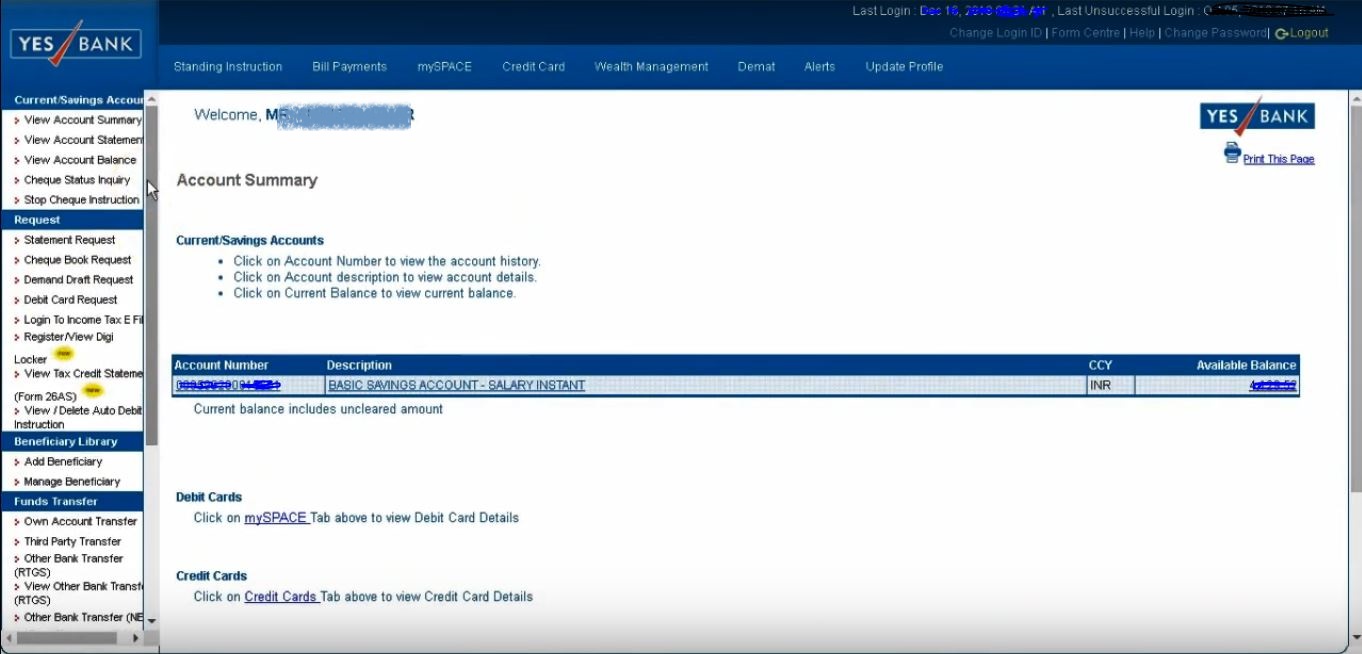The width and height of the screenshot is (1362, 654).
Task: Switch to the Credit Card tab
Action: [533, 66]
